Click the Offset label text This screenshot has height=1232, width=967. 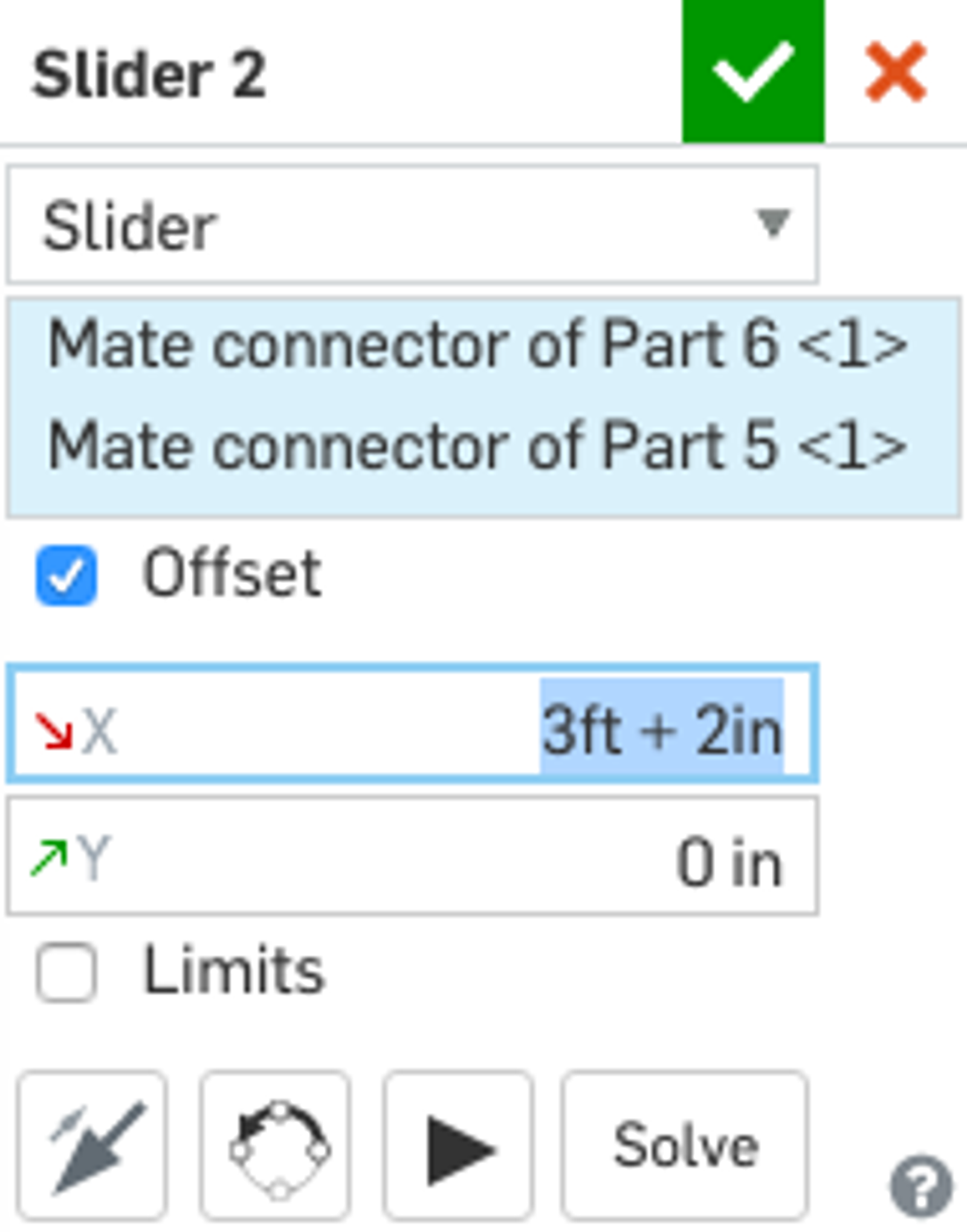[x=231, y=573]
